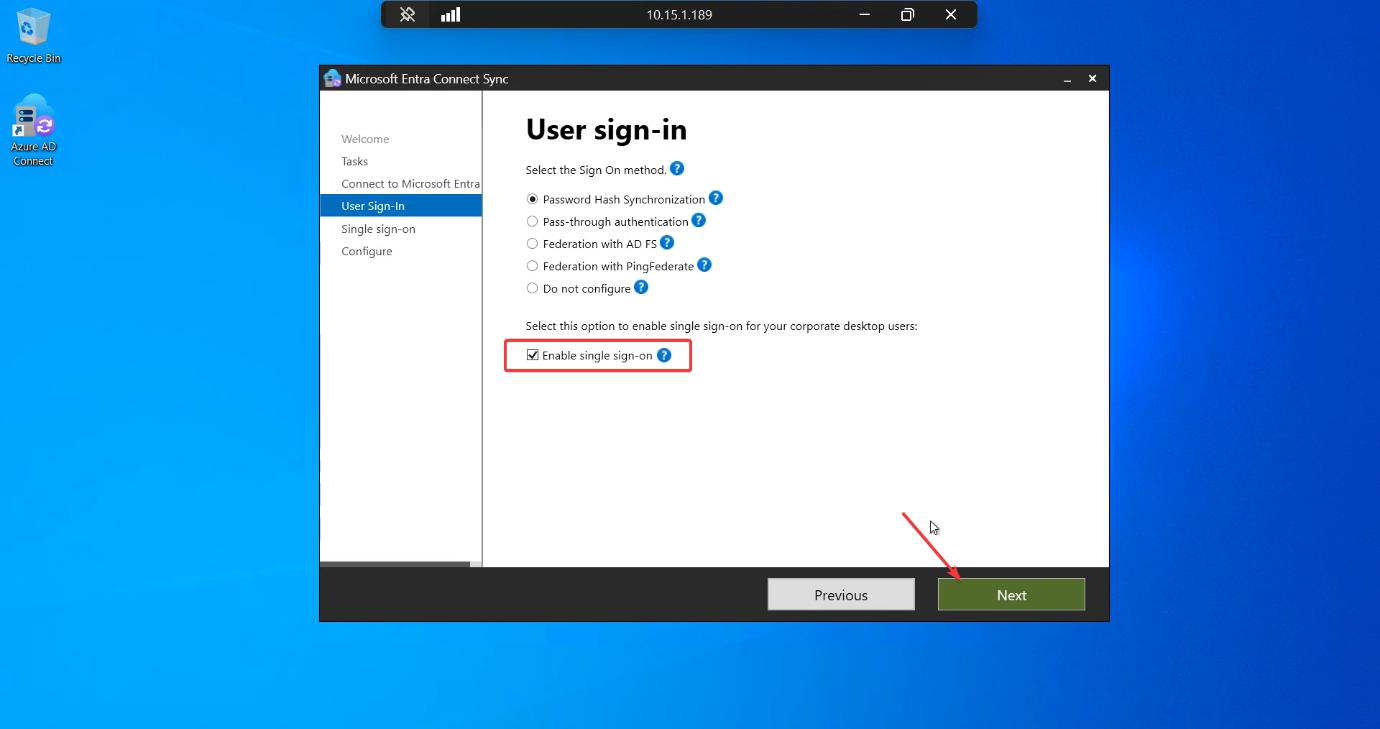Open the Recycle Bin desktop icon
This screenshot has width=1380, height=729.
pos(33,36)
